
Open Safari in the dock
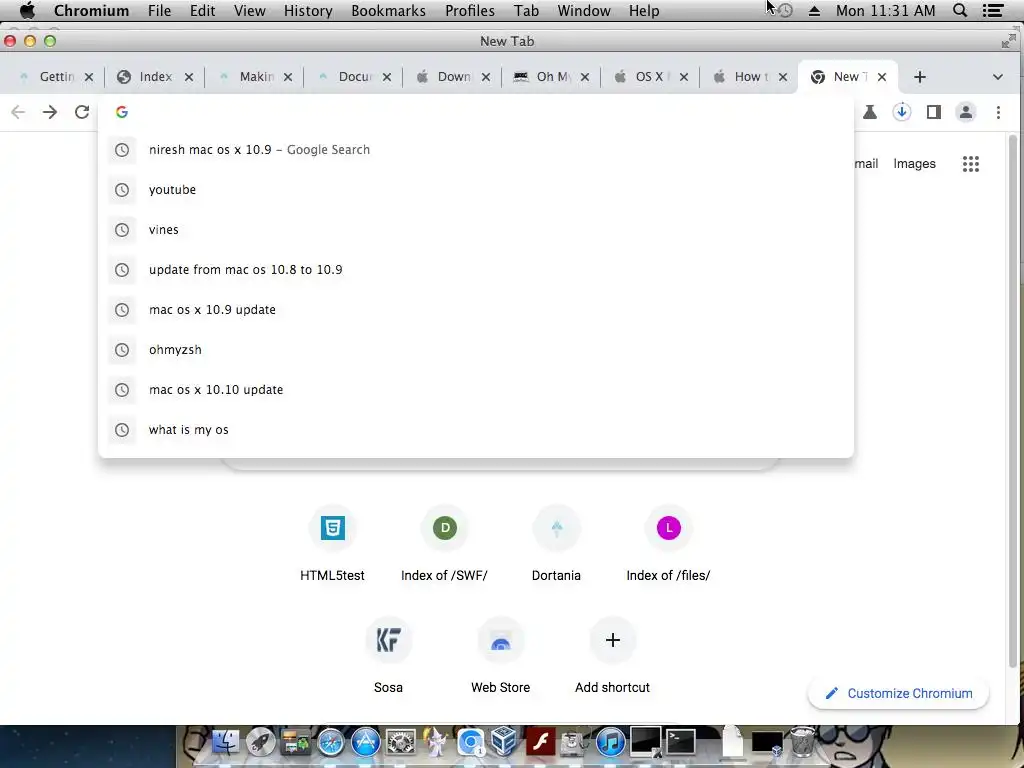[x=330, y=743]
